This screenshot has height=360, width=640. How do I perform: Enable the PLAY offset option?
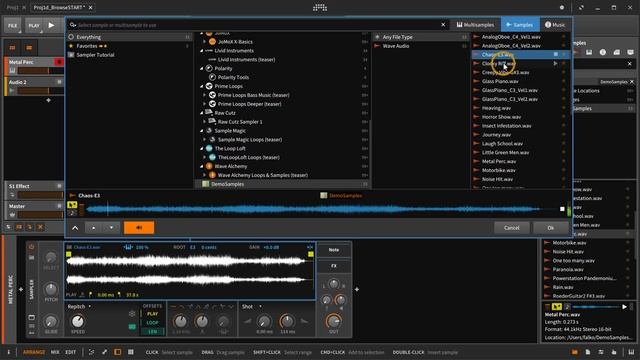(x=152, y=314)
